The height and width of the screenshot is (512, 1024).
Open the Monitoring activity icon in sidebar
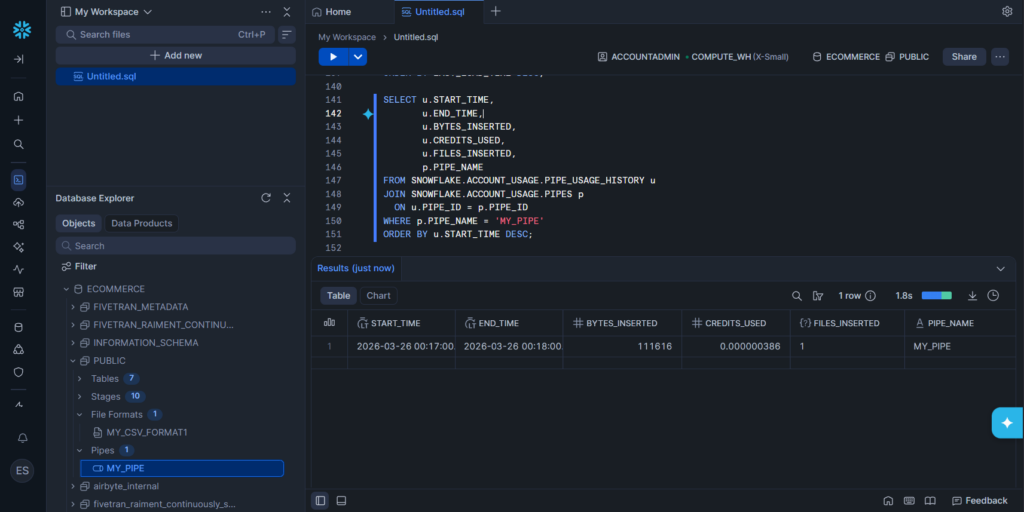(x=18, y=270)
